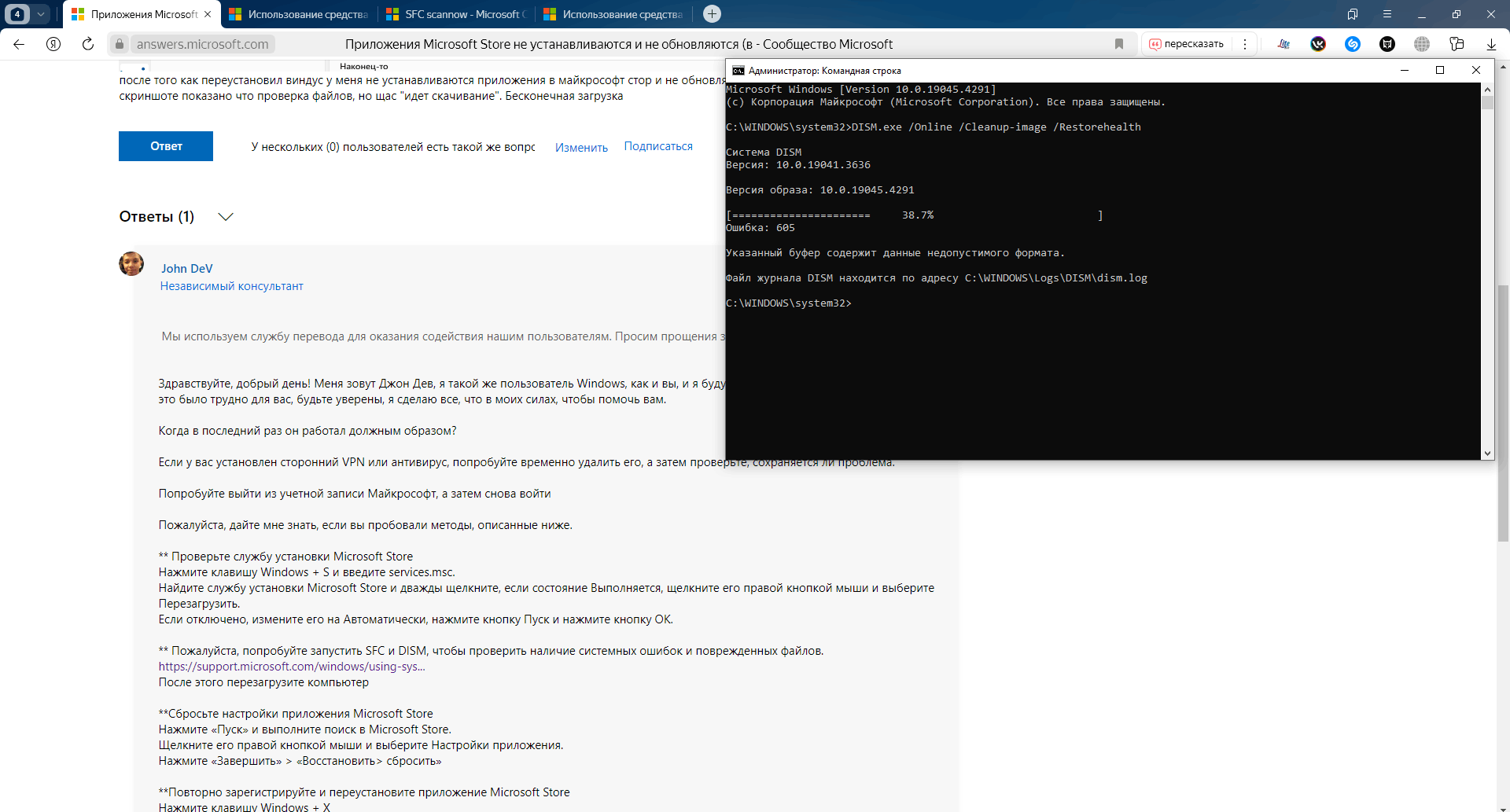1510x812 pixels.
Task: Click the dism.log path line in console
Action: click(x=937, y=278)
